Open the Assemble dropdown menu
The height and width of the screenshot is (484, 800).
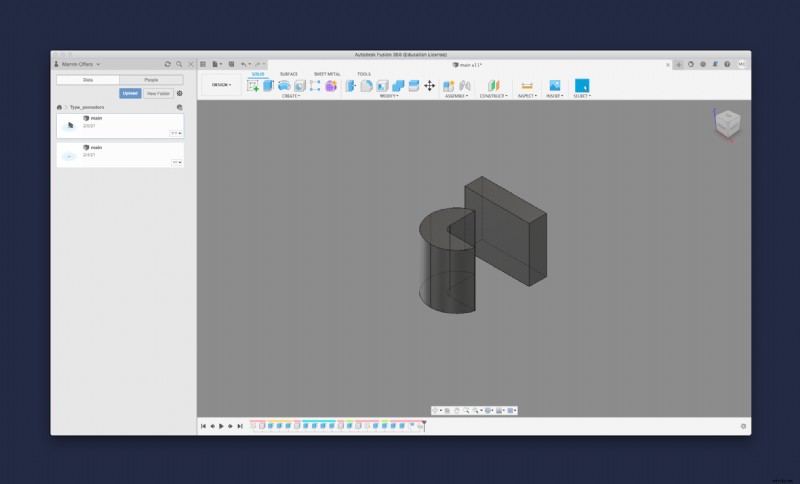(455, 96)
